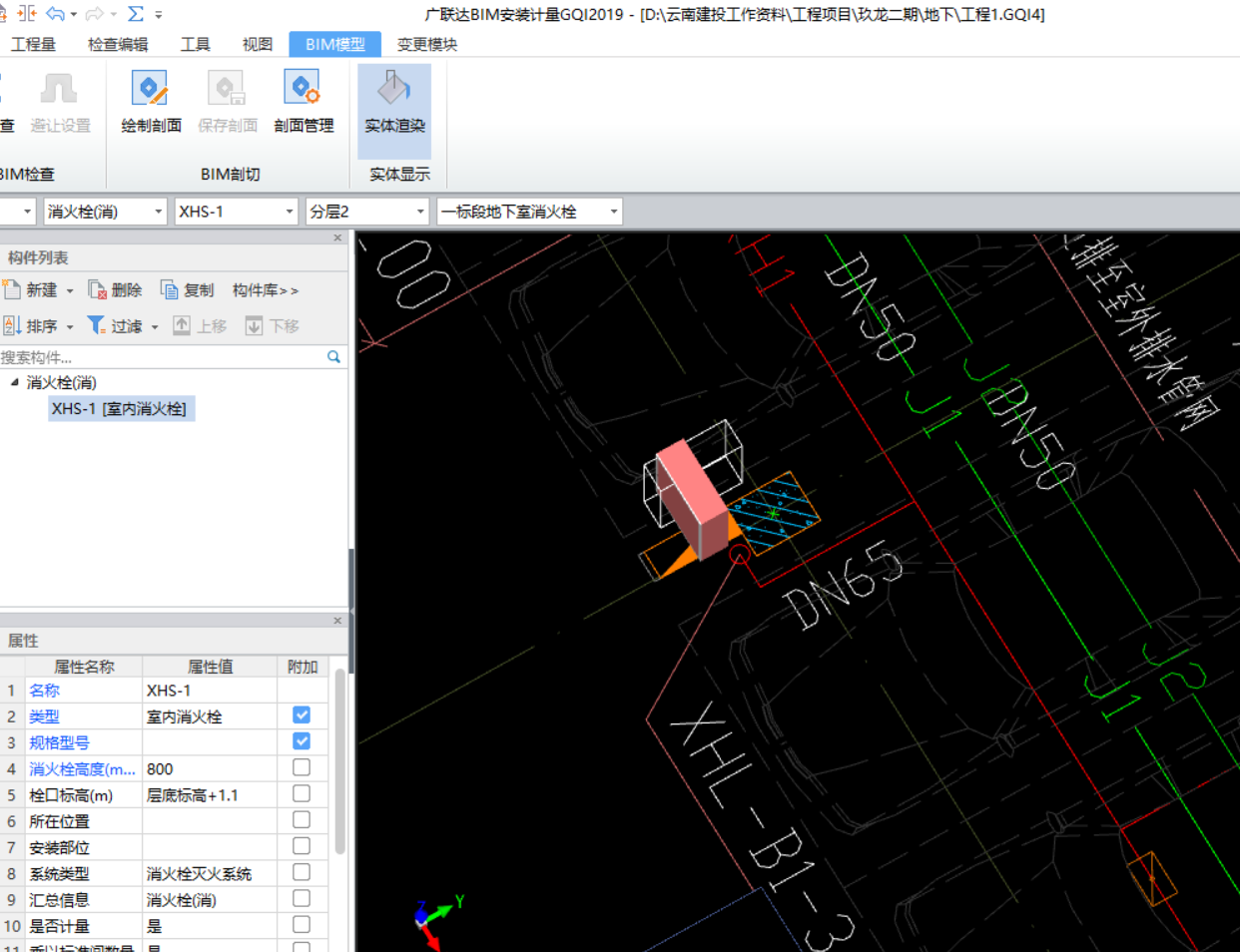Screen dimensions: 1240x952
Task: Enable 附加 checkbox for 安装部位 row
Action: pyautogui.click(x=302, y=846)
